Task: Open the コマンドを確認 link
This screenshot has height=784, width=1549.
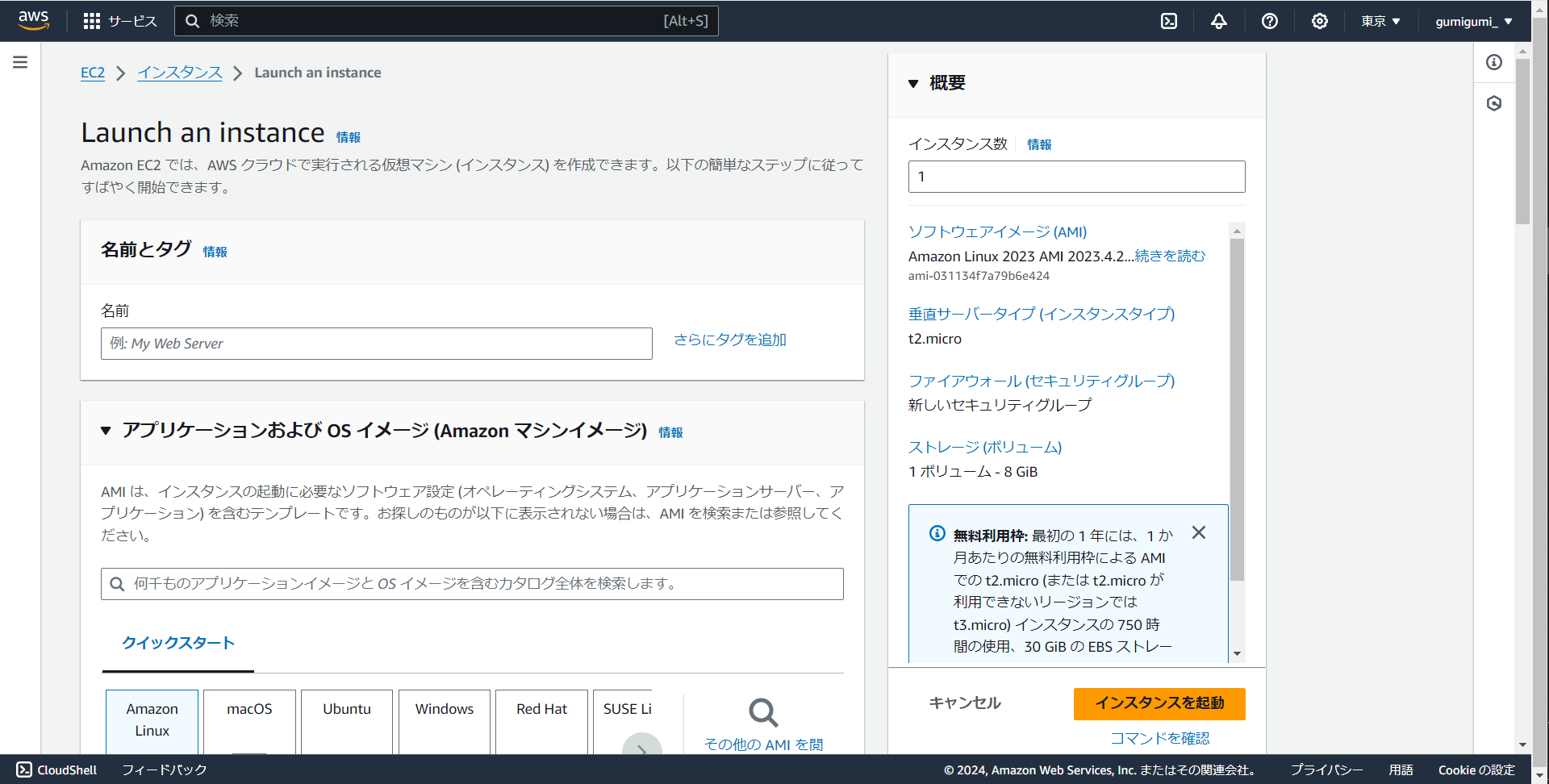Action: tap(1159, 737)
